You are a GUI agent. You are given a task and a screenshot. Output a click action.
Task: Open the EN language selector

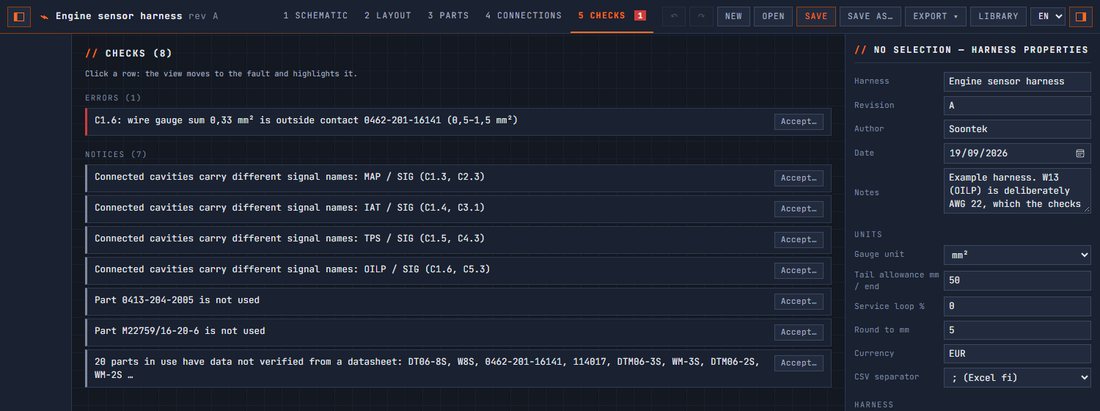click(x=1047, y=16)
